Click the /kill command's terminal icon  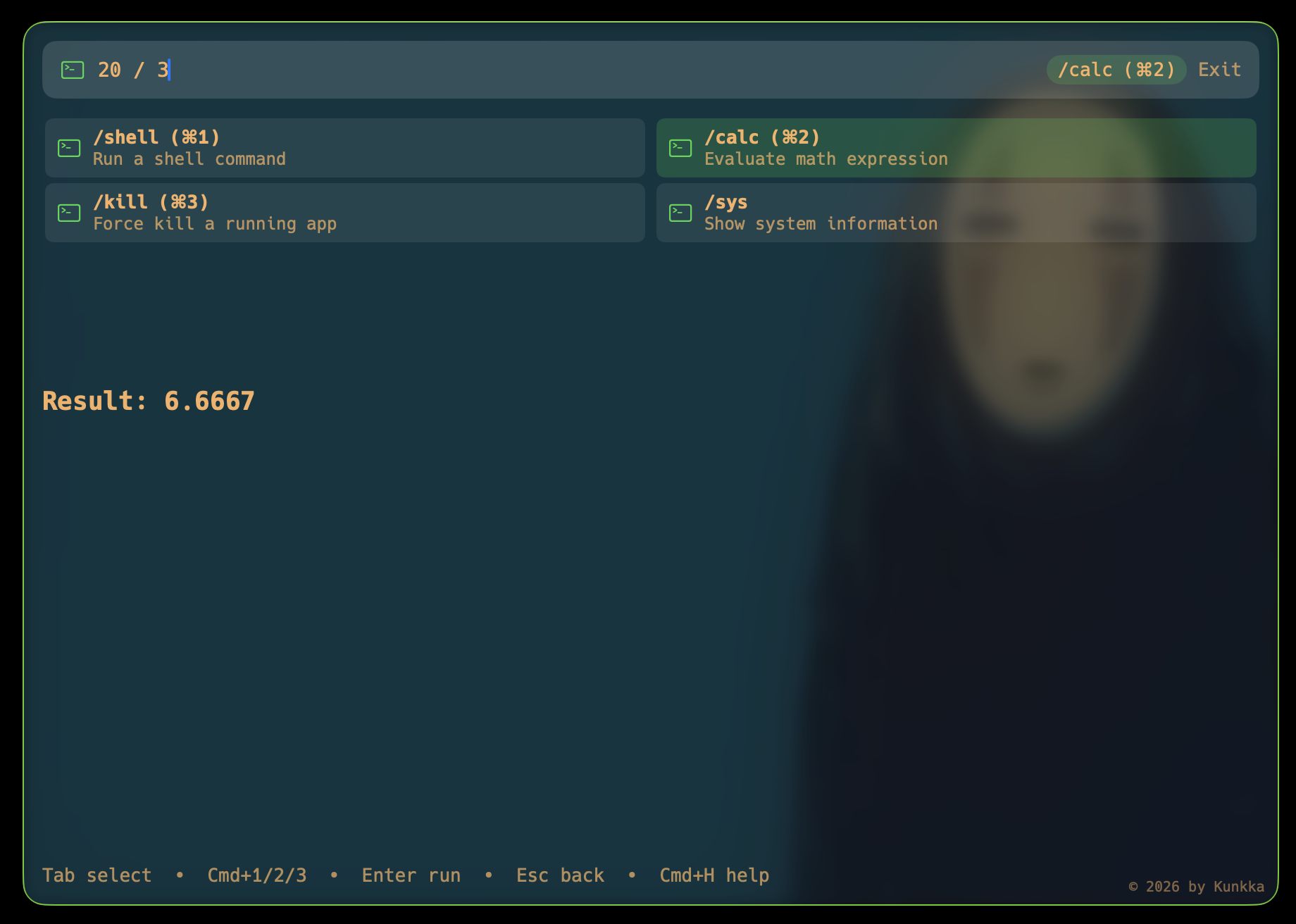coord(69,213)
